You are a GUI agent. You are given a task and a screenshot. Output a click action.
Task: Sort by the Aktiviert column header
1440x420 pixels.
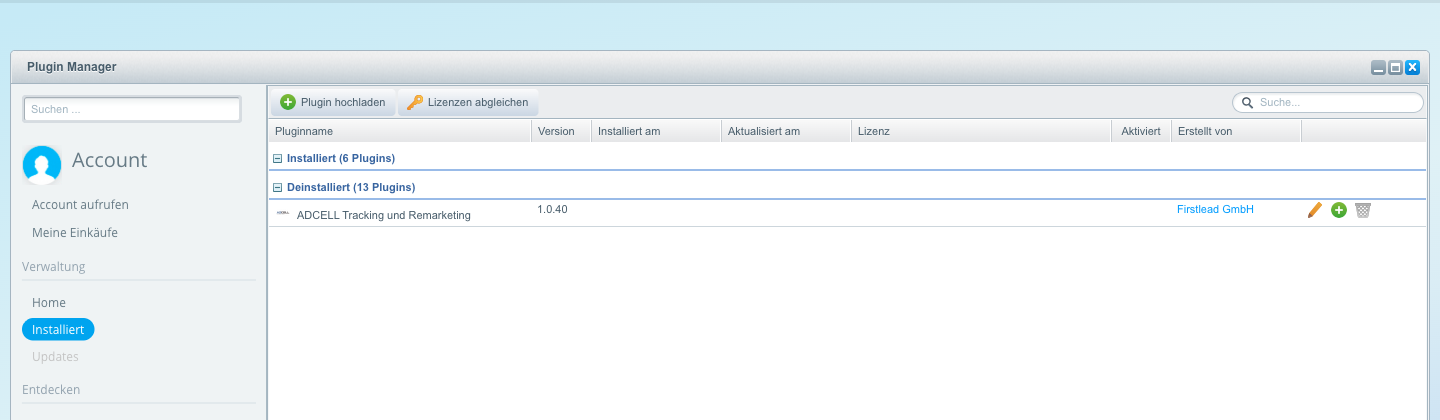click(1141, 131)
